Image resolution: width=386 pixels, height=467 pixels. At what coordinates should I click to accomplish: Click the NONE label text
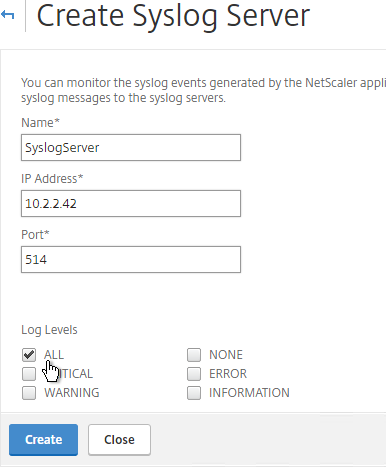pyautogui.click(x=226, y=355)
